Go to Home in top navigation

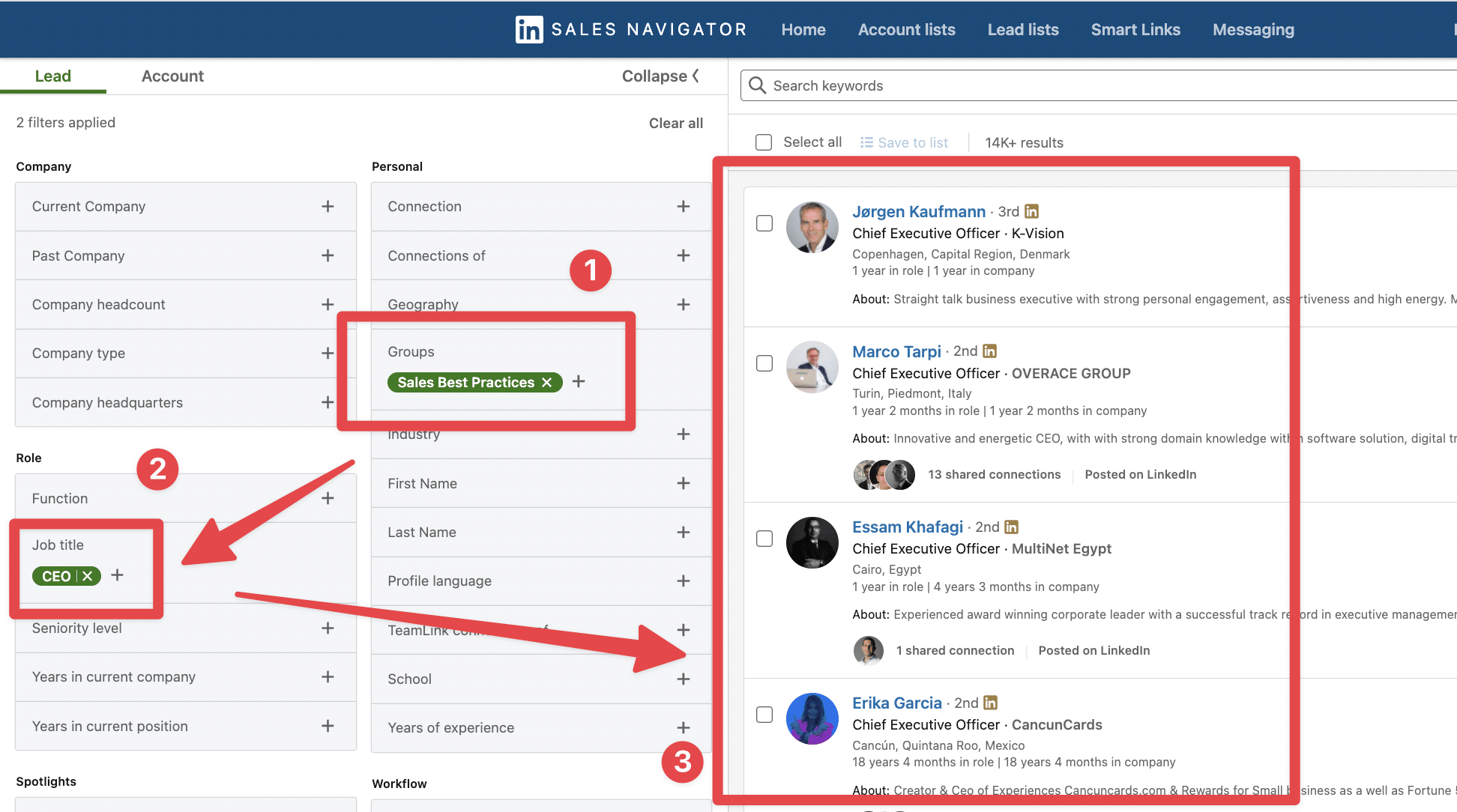803,30
